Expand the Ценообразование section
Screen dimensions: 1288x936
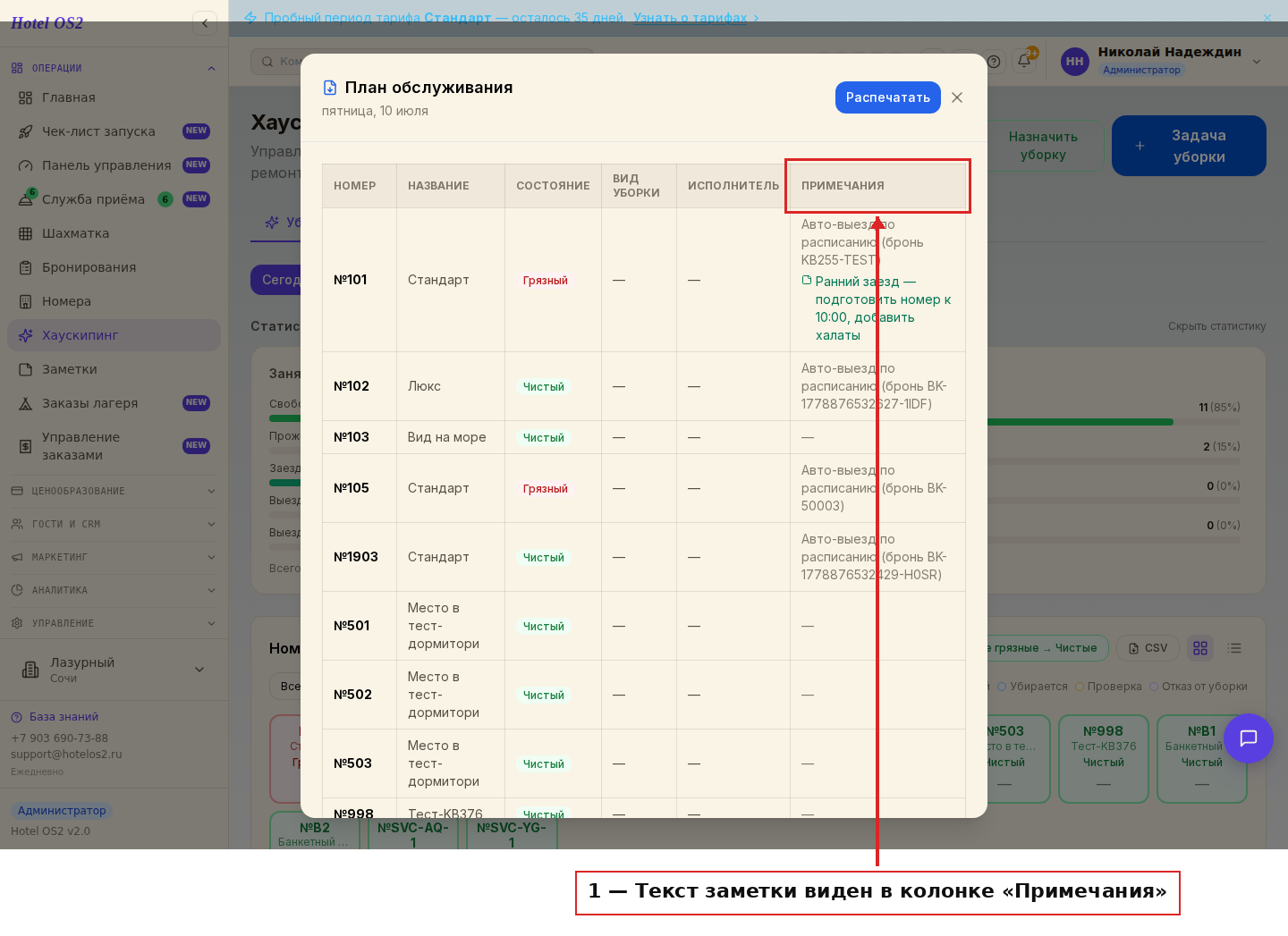[x=114, y=491]
